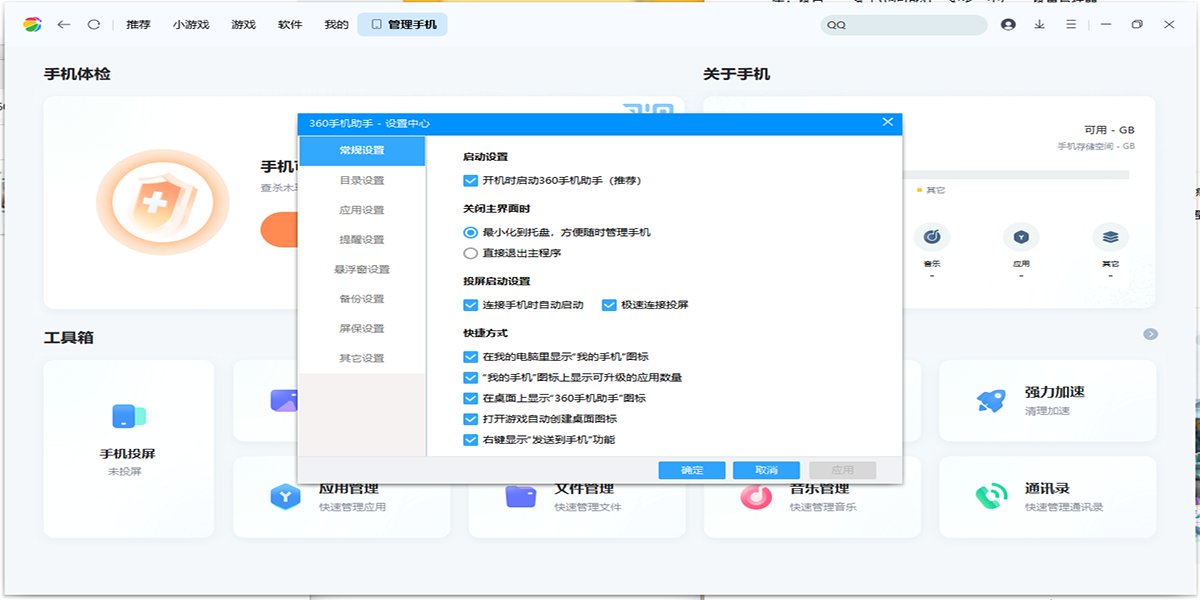
Task: Open 提醒设置 in settings sidebar
Action: coord(362,240)
